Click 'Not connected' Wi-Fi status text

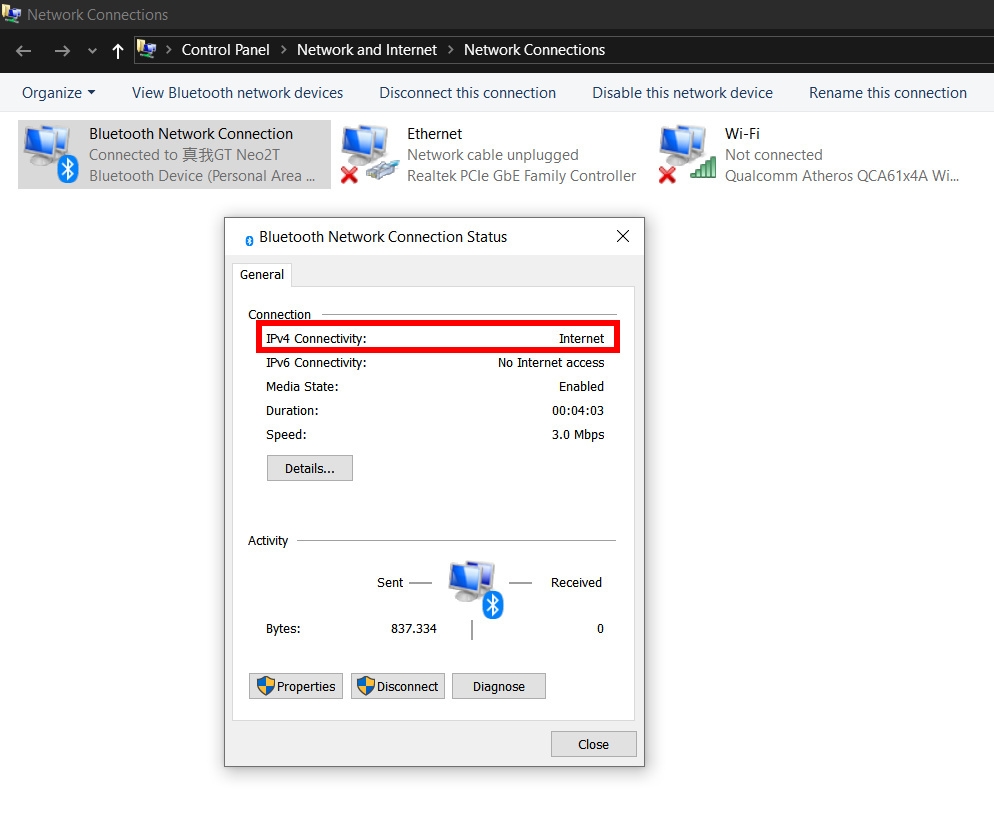click(773, 155)
